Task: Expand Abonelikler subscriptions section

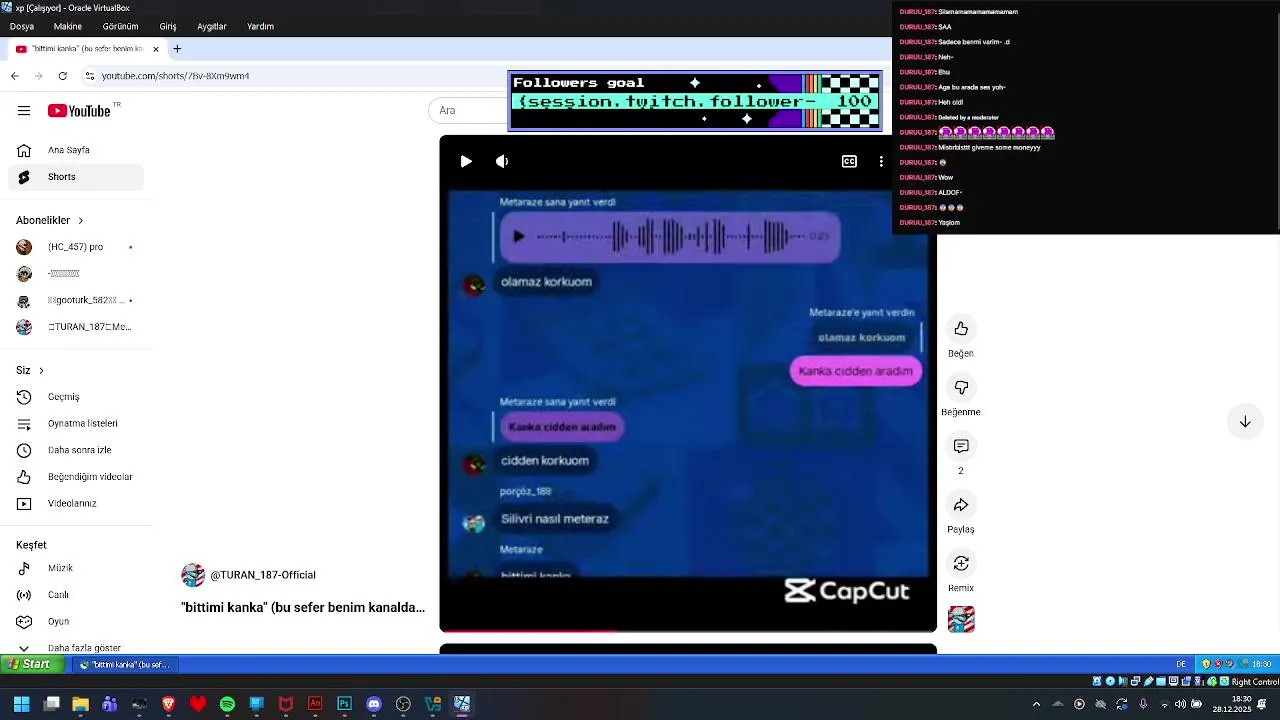Action: tap(50, 220)
